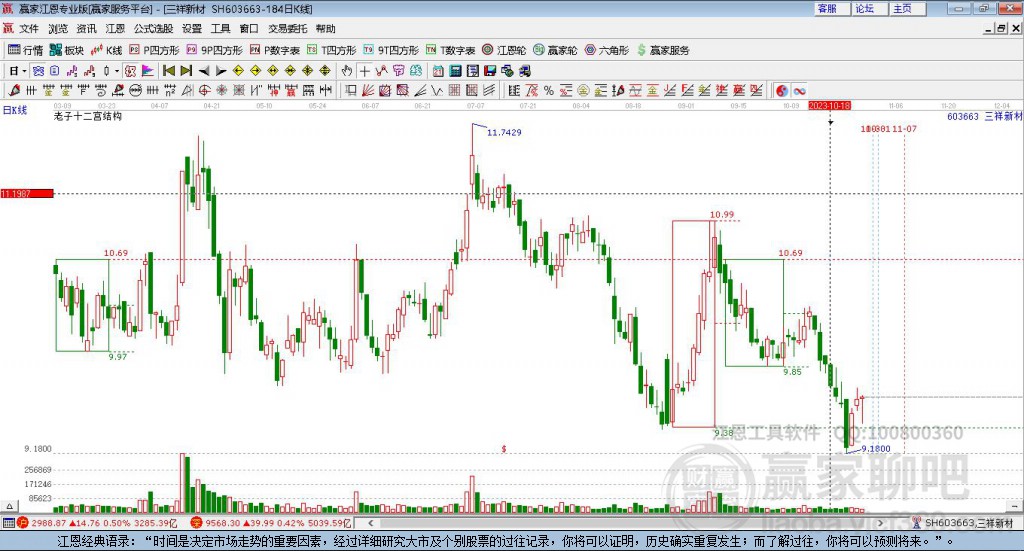
Task: Click the red-blue yin-yang icon
Action: tap(782, 91)
